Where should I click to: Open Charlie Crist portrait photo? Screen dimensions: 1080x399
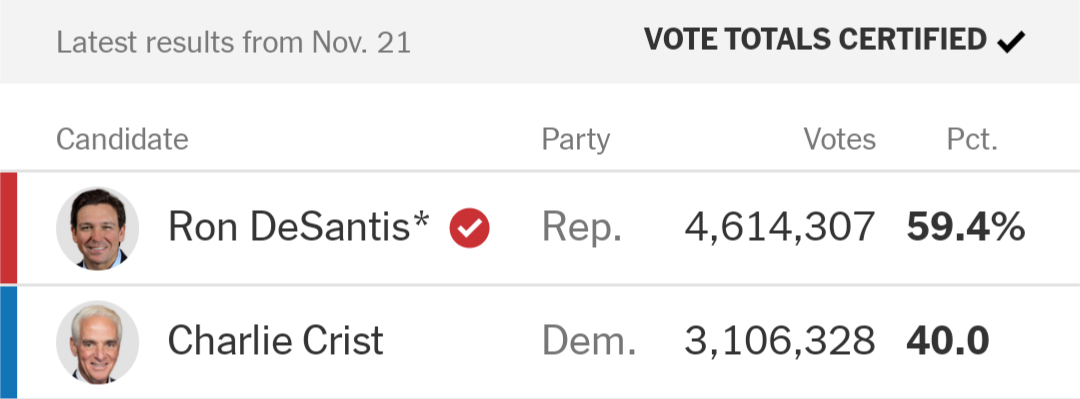tap(98, 342)
